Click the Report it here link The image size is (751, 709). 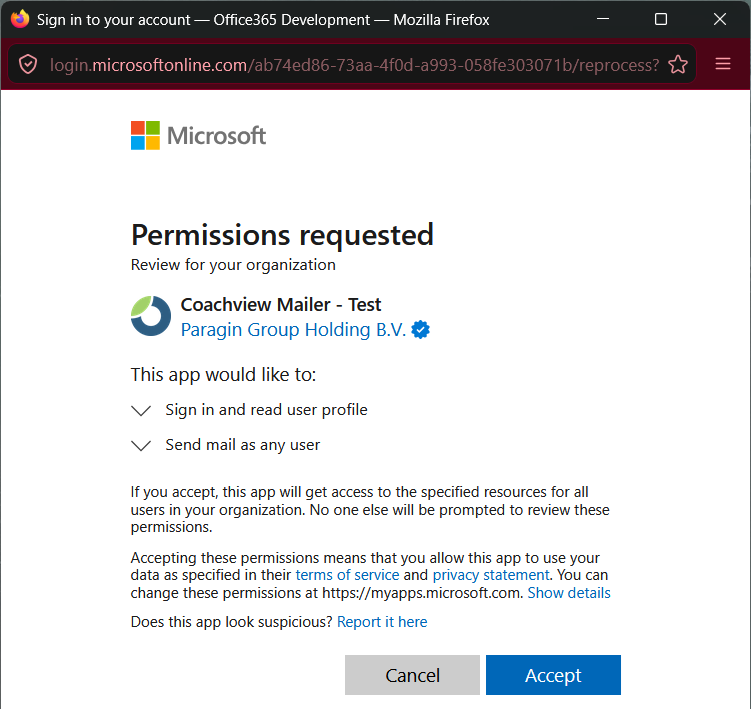(382, 622)
